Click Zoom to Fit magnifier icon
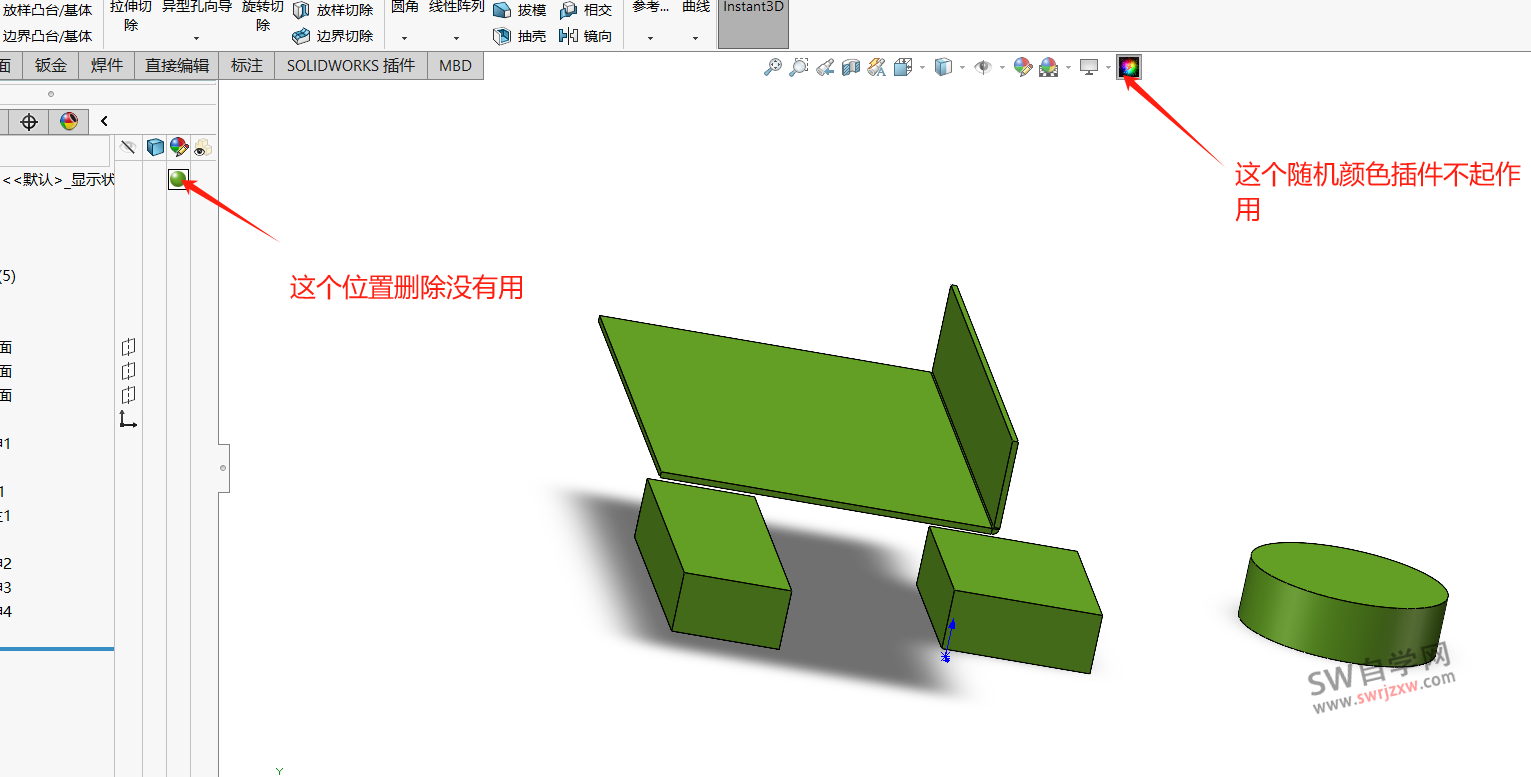 click(772, 67)
